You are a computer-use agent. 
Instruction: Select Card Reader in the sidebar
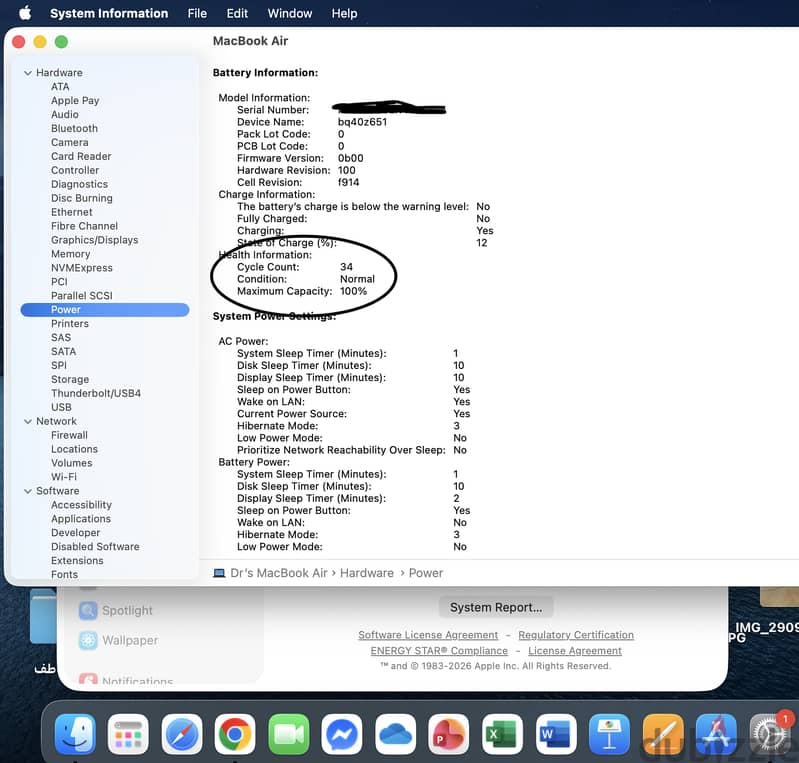pyautogui.click(x=81, y=156)
